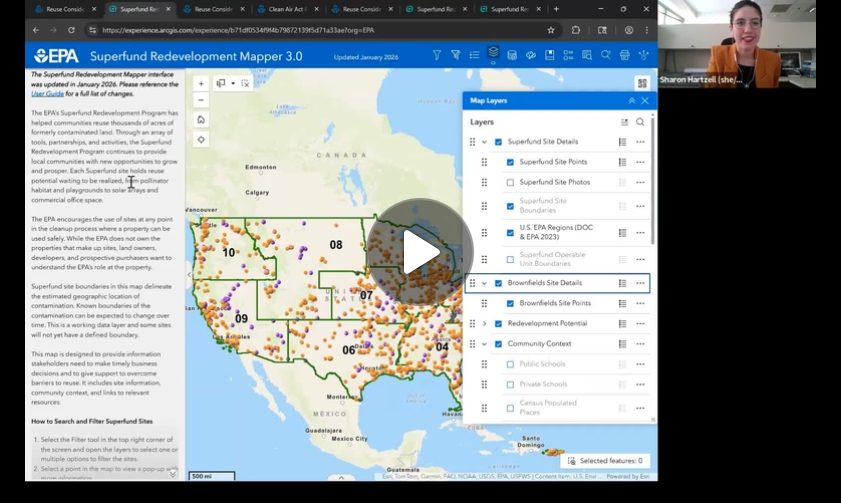
Task: Show legend for U.S. EPA Regions layer
Action: (622, 233)
